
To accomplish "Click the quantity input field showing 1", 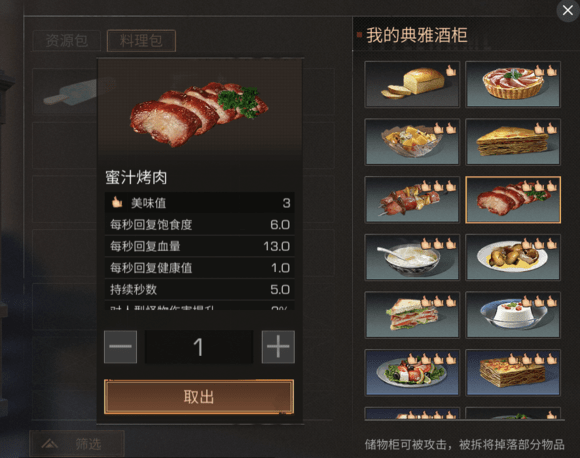I will click(199, 347).
